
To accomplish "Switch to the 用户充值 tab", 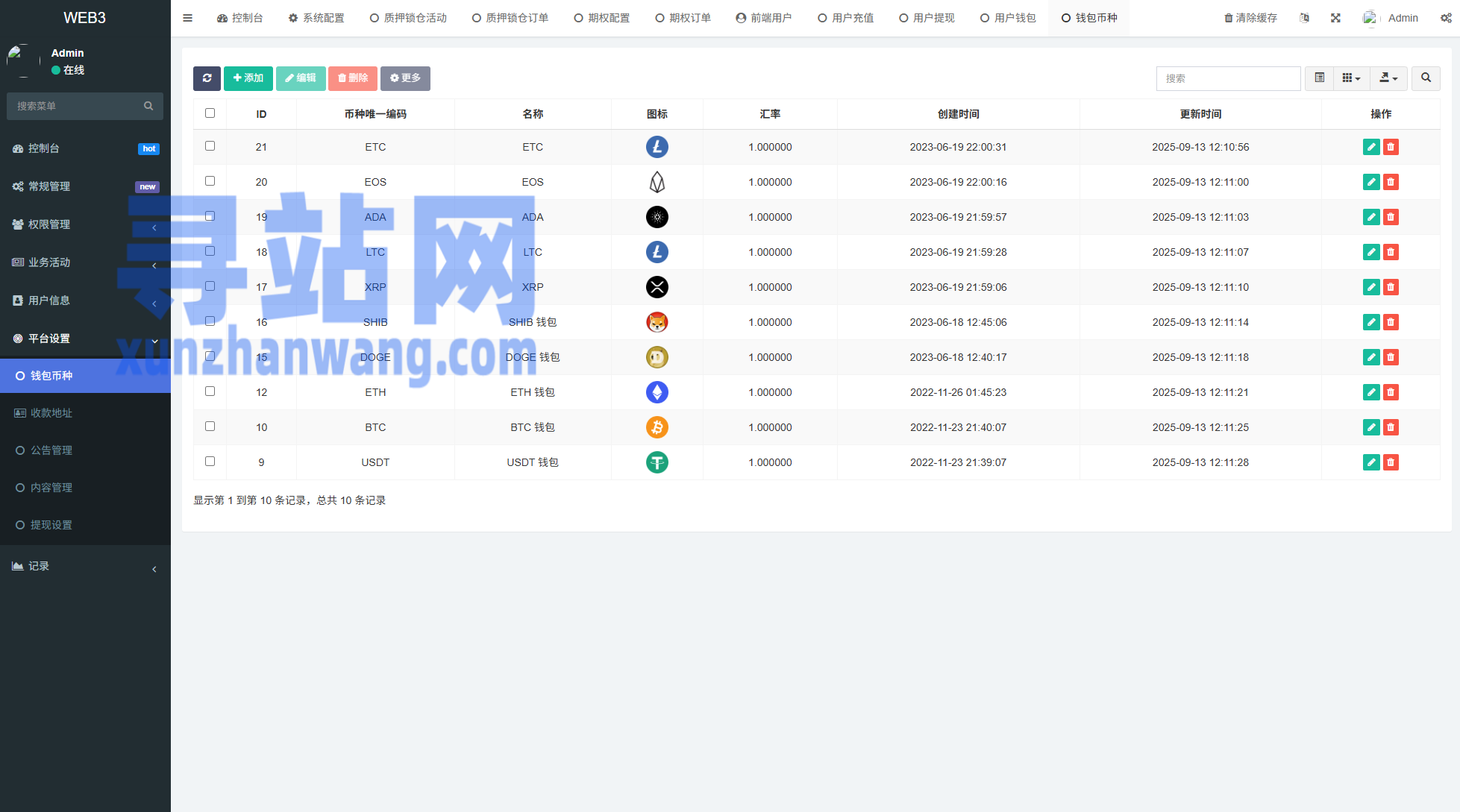I will (845, 18).
